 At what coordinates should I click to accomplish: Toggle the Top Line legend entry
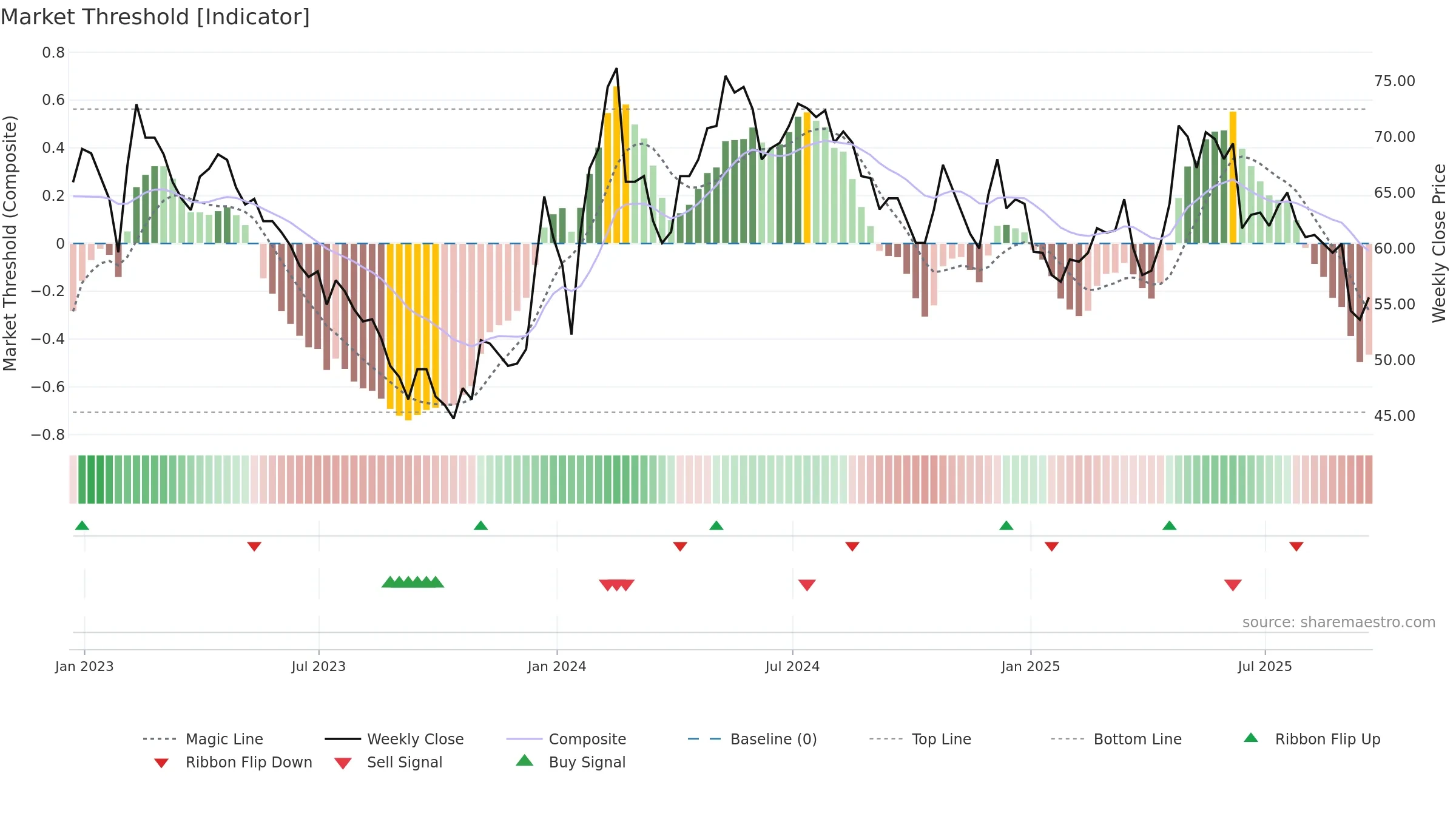point(920,739)
